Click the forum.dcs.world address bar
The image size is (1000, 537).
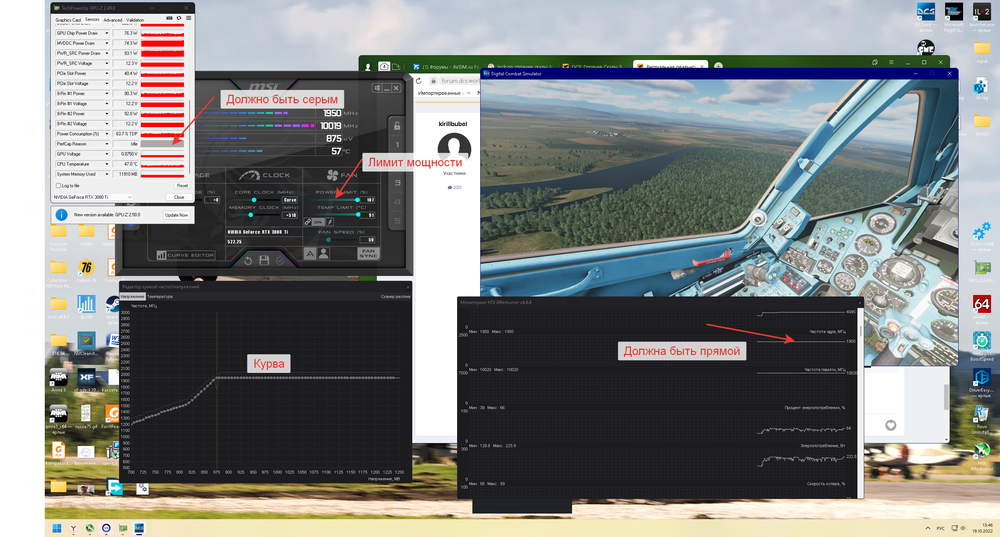pos(459,81)
